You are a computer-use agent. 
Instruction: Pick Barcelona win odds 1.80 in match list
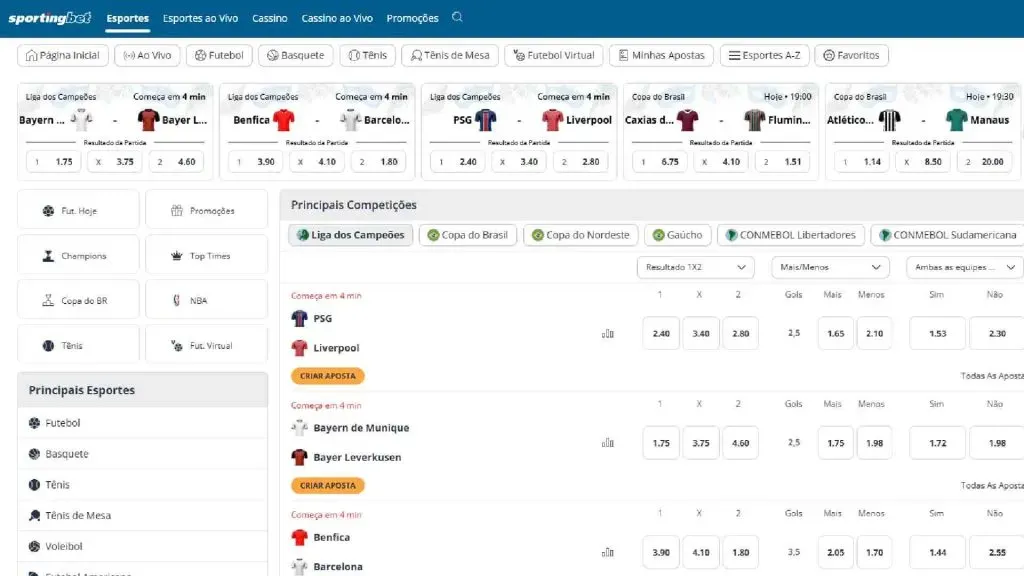click(741, 552)
